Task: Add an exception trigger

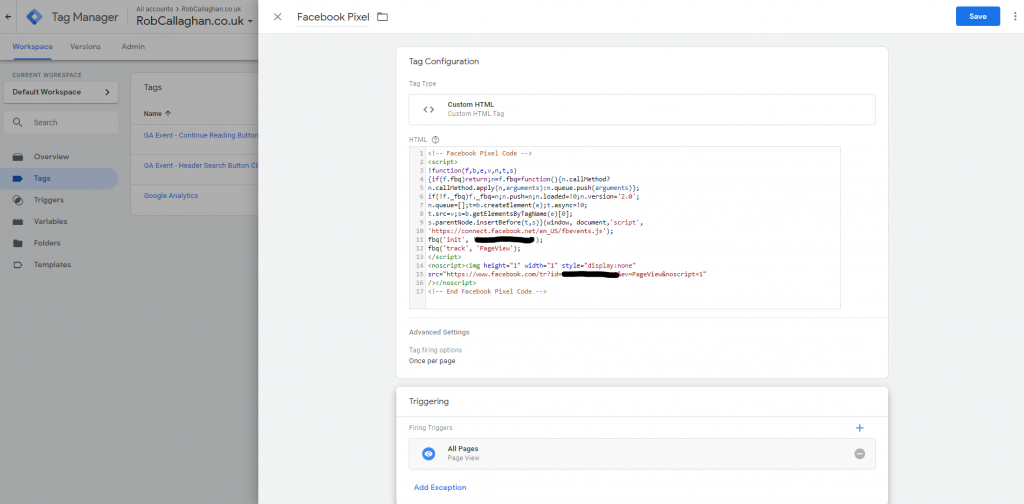Action: click(440, 488)
